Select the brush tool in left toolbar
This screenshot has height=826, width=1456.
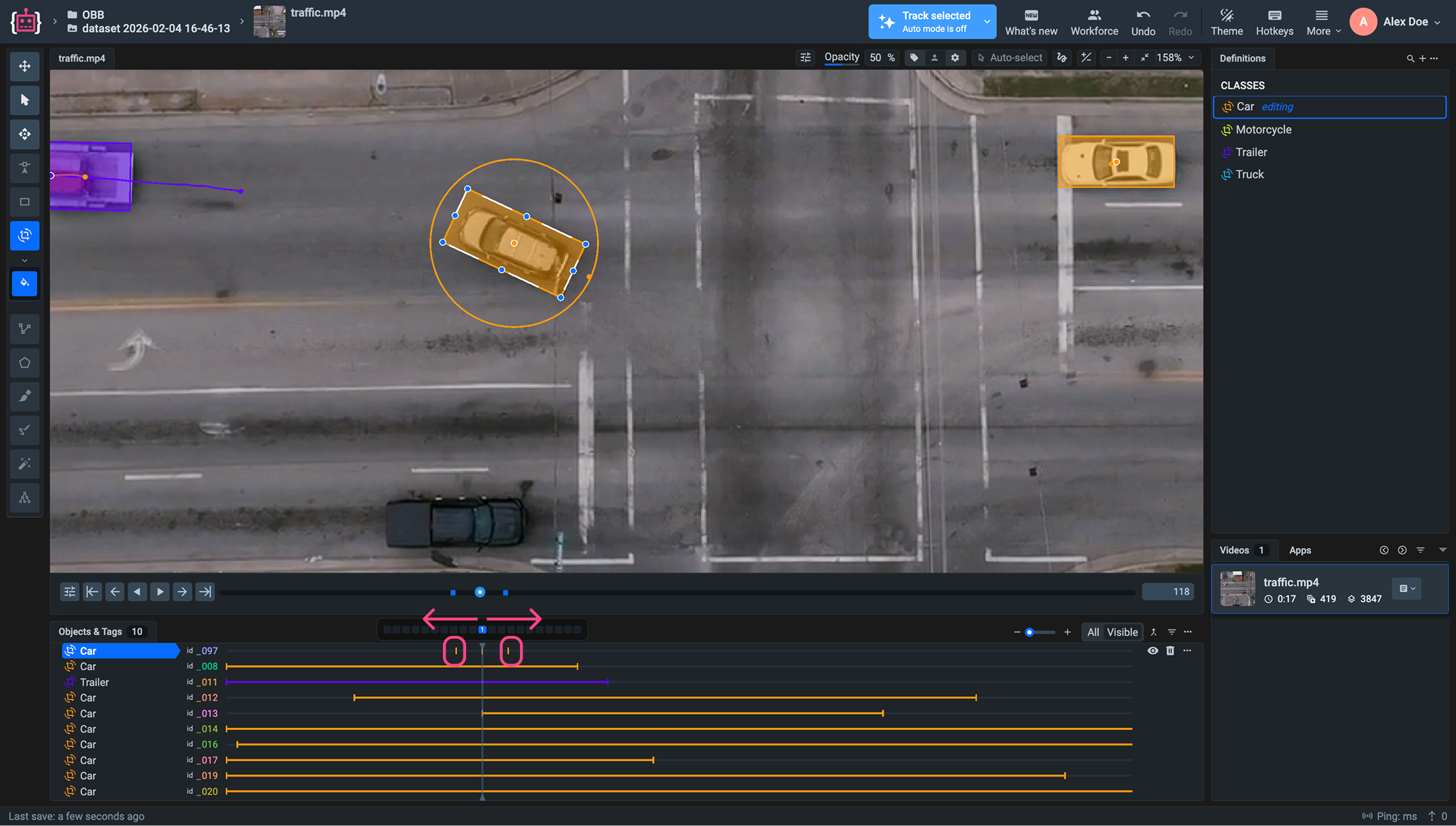[24, 396]
